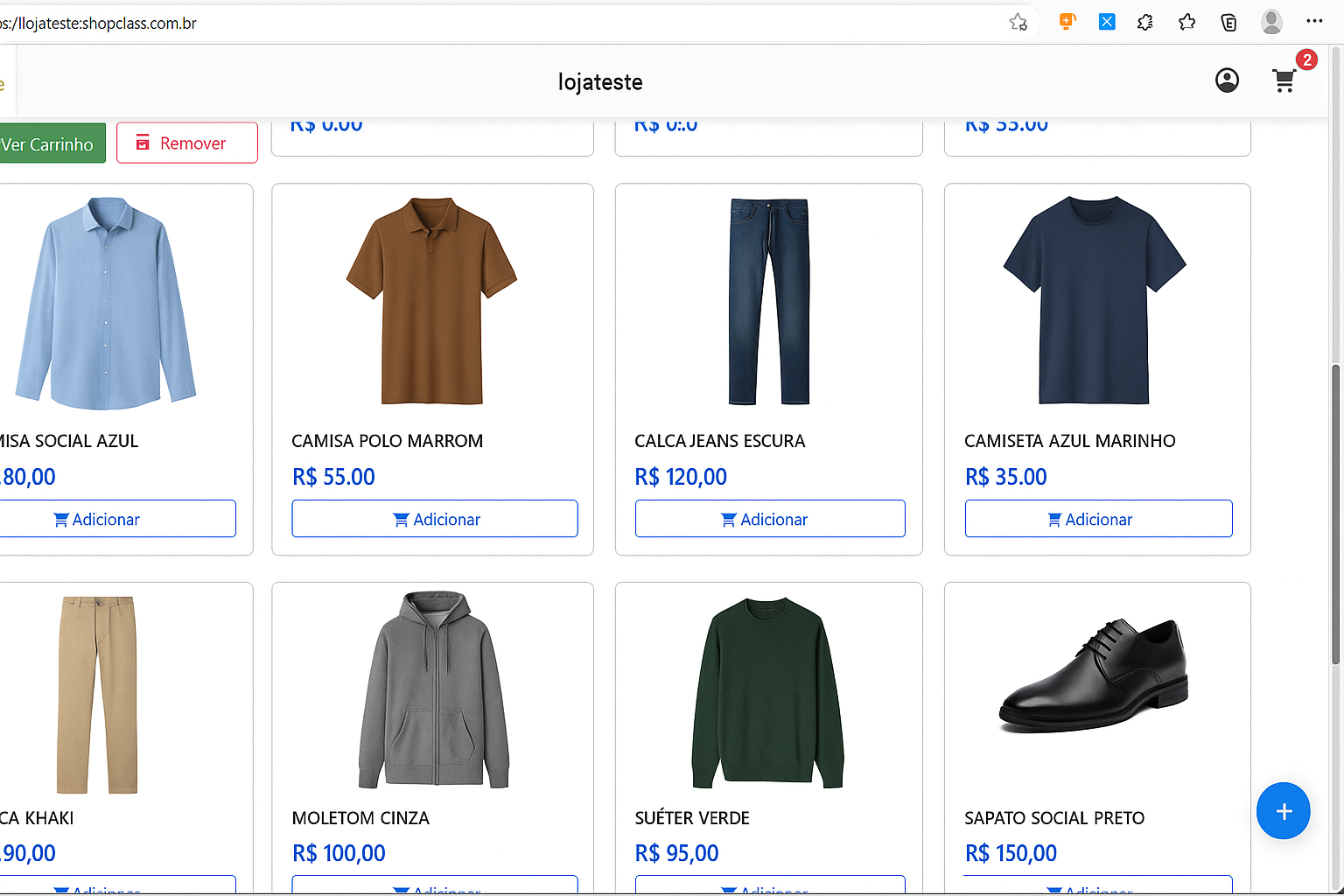This screenshot has width=1344, height=896.
Task: Open browser settings three-dots menu
Action: click(x=1314, y=22)
